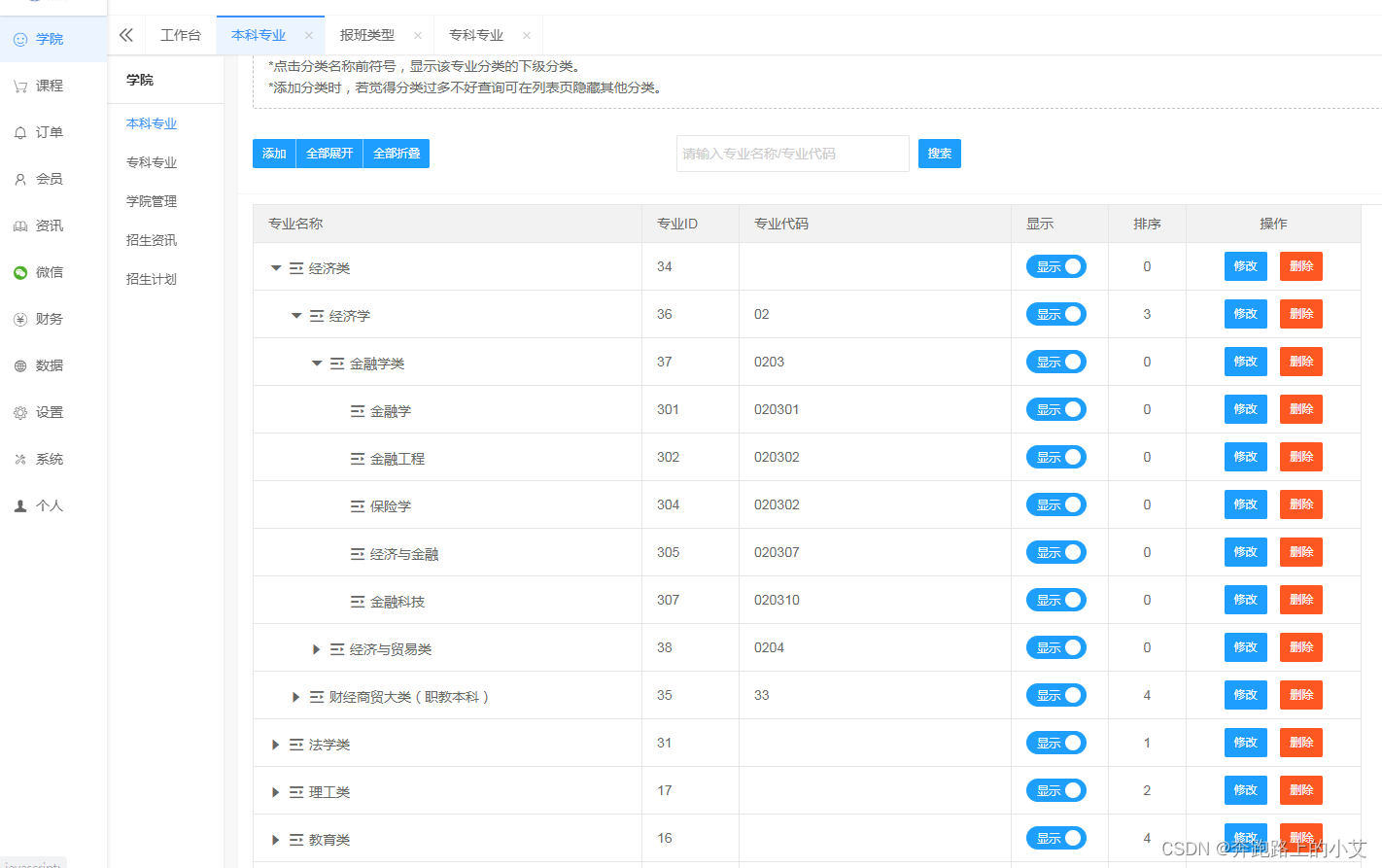Click list icon beside 法学类

tap(296, 745)
